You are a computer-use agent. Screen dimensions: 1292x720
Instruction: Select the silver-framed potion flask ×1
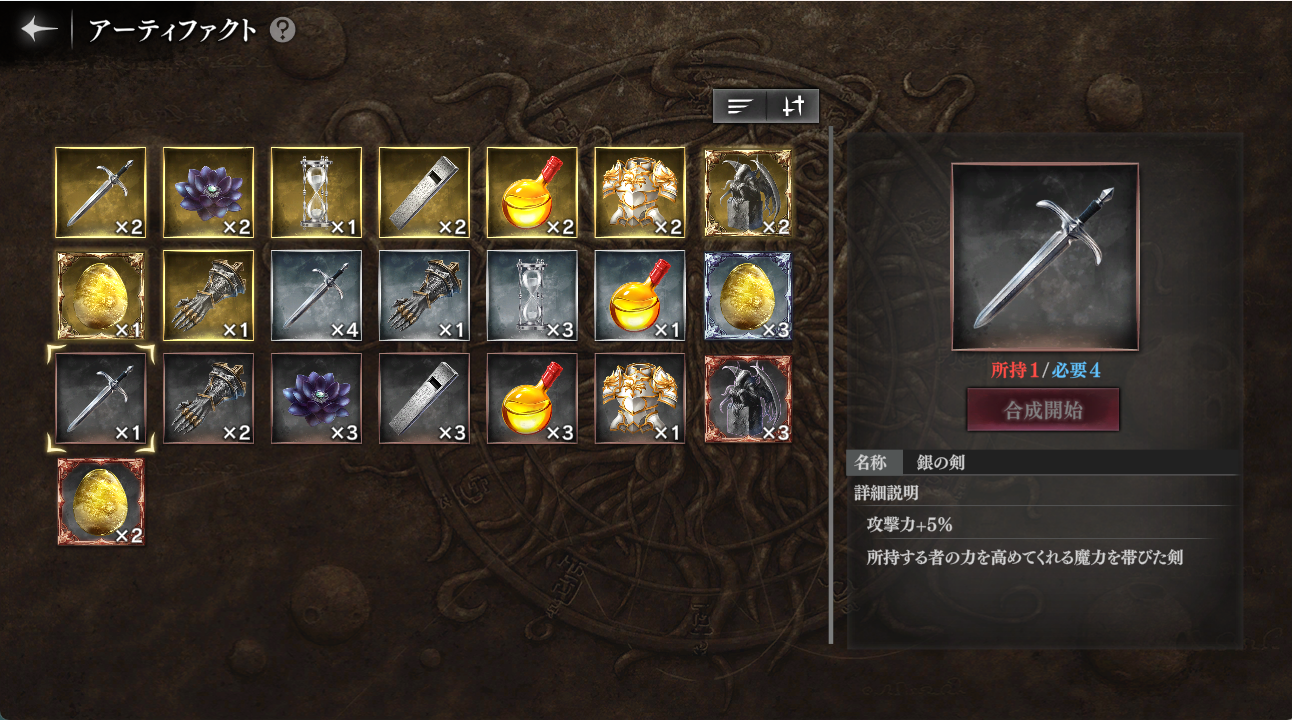(x=640, y=296)
